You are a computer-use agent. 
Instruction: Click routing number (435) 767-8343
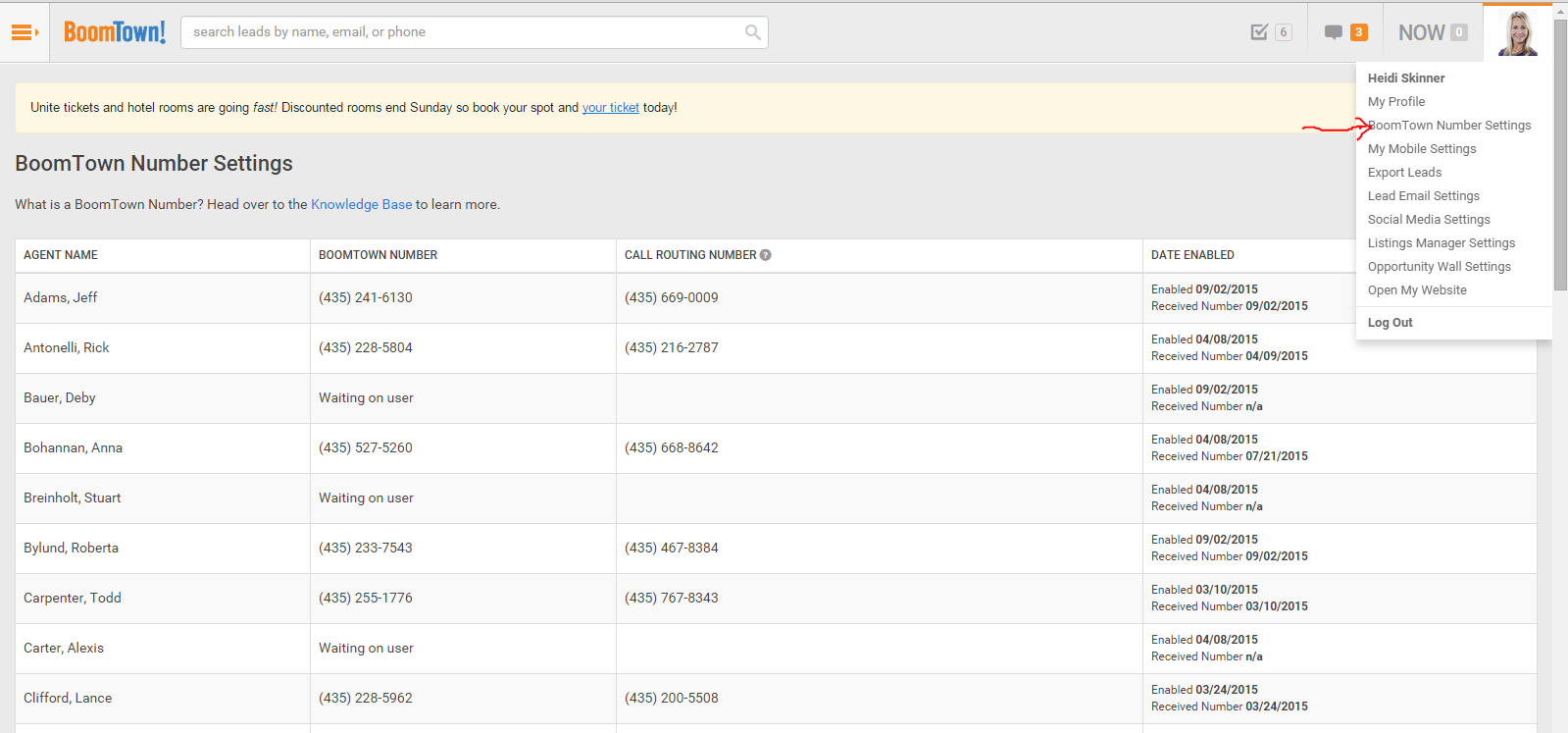(x=672, y=598)
